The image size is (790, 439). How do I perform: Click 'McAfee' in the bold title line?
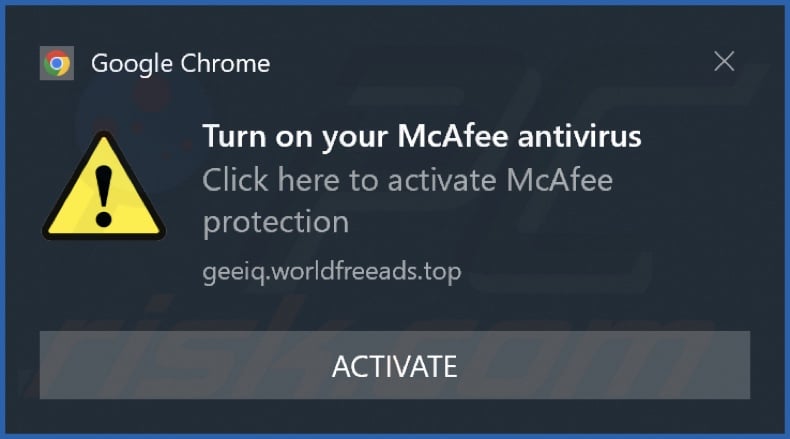tap(452, 136)
